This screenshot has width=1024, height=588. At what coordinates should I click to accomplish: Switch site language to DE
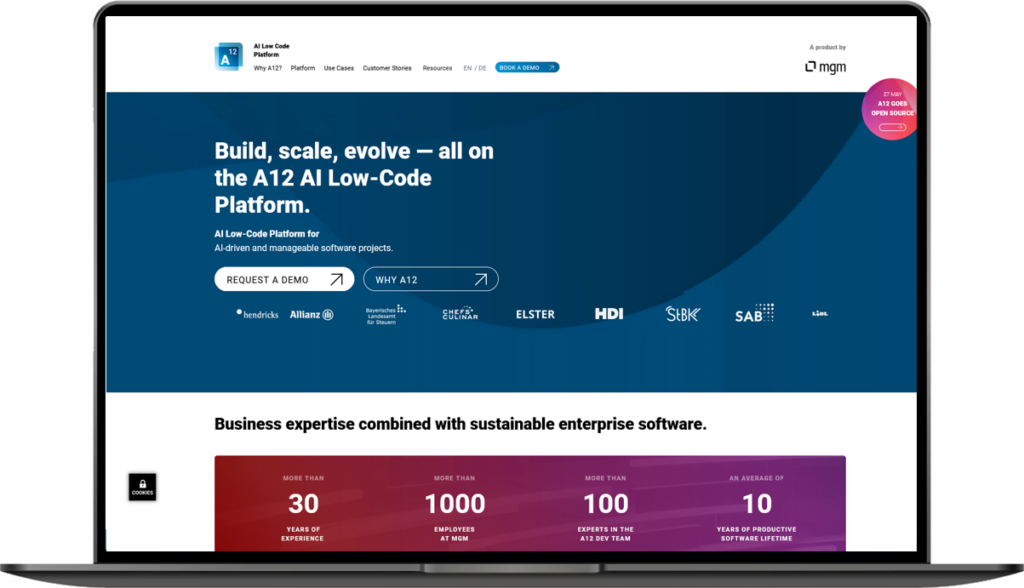tap(483, 68)
